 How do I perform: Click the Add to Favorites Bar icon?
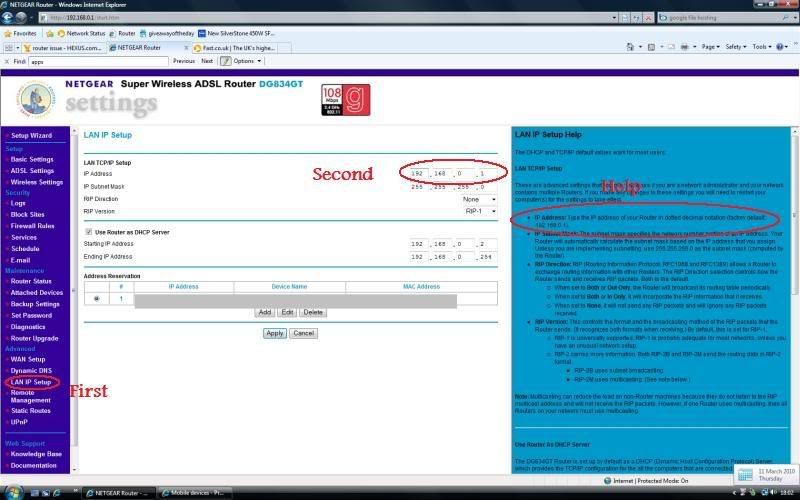click(50, 33)
